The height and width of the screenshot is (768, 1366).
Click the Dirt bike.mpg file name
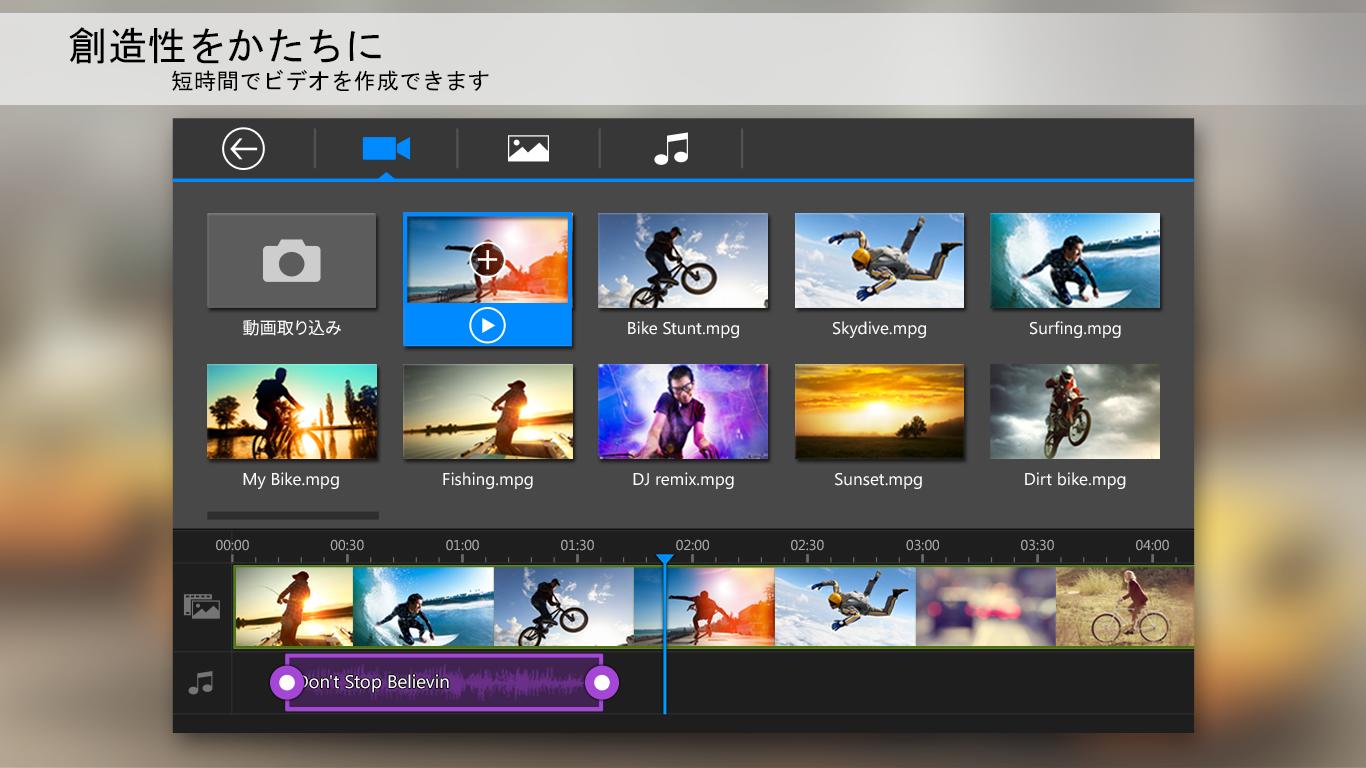(x=1075, y=479)
